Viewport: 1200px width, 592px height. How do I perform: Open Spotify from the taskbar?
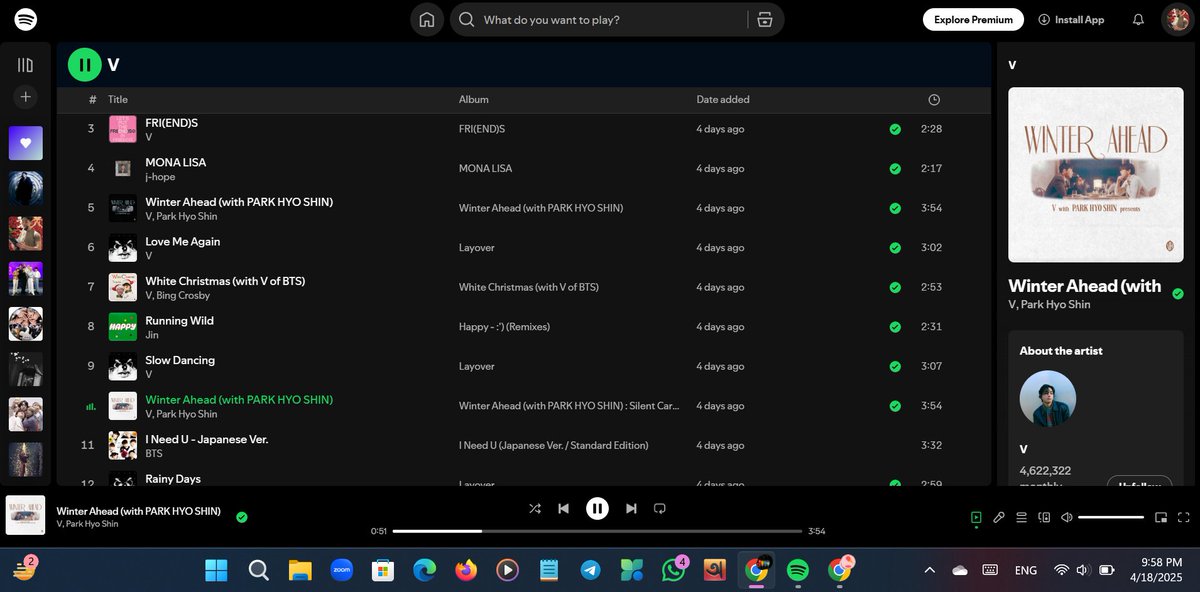pyautogui.click(x=797, y=570)
